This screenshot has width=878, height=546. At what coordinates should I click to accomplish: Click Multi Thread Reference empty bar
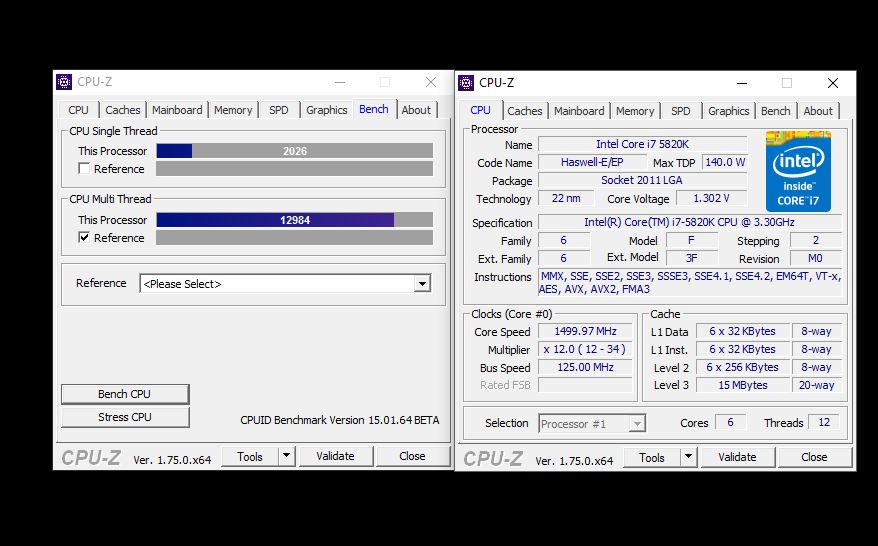point(295,237)
